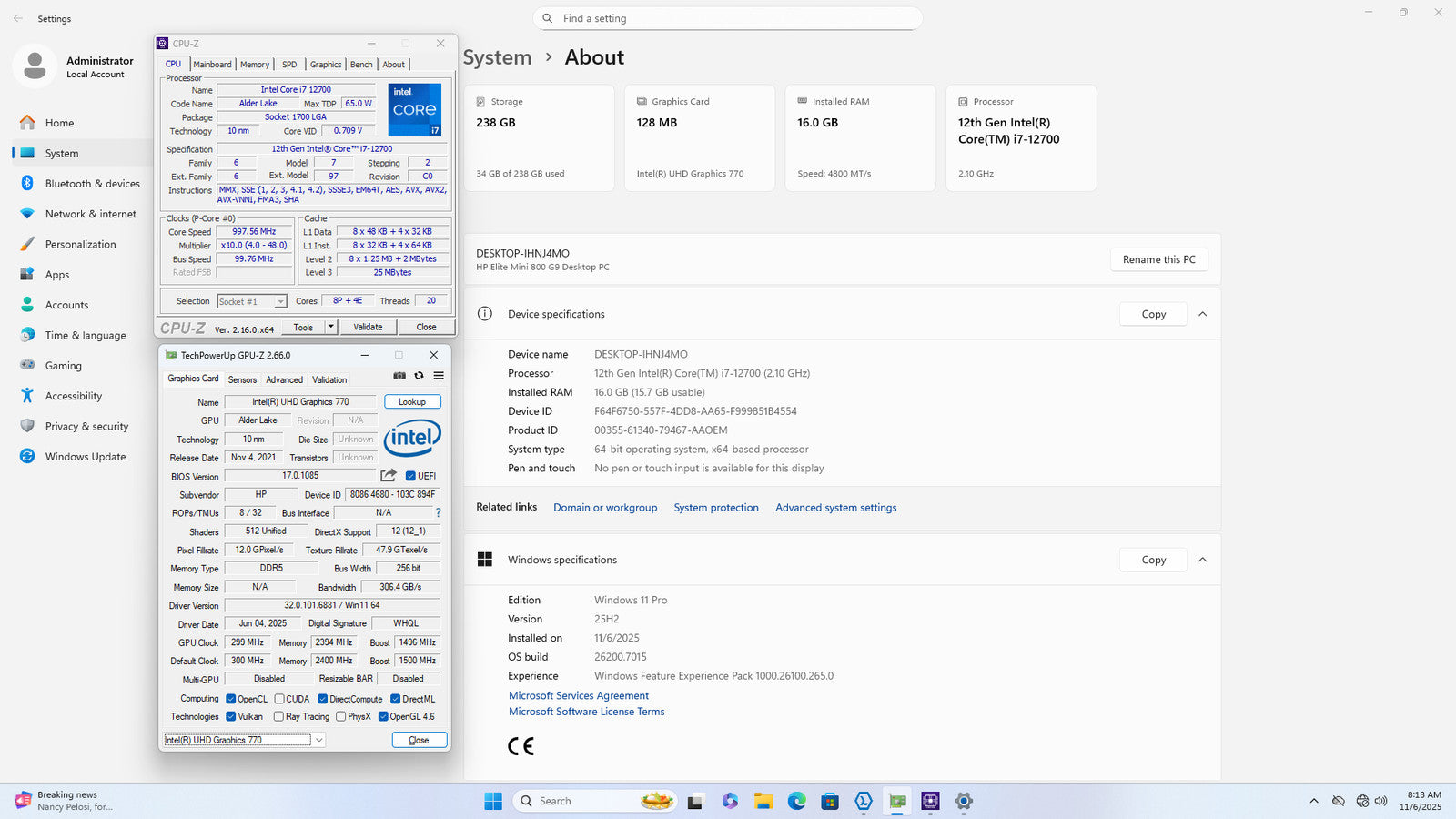Open the Advanced system settings link

point(835,508)
